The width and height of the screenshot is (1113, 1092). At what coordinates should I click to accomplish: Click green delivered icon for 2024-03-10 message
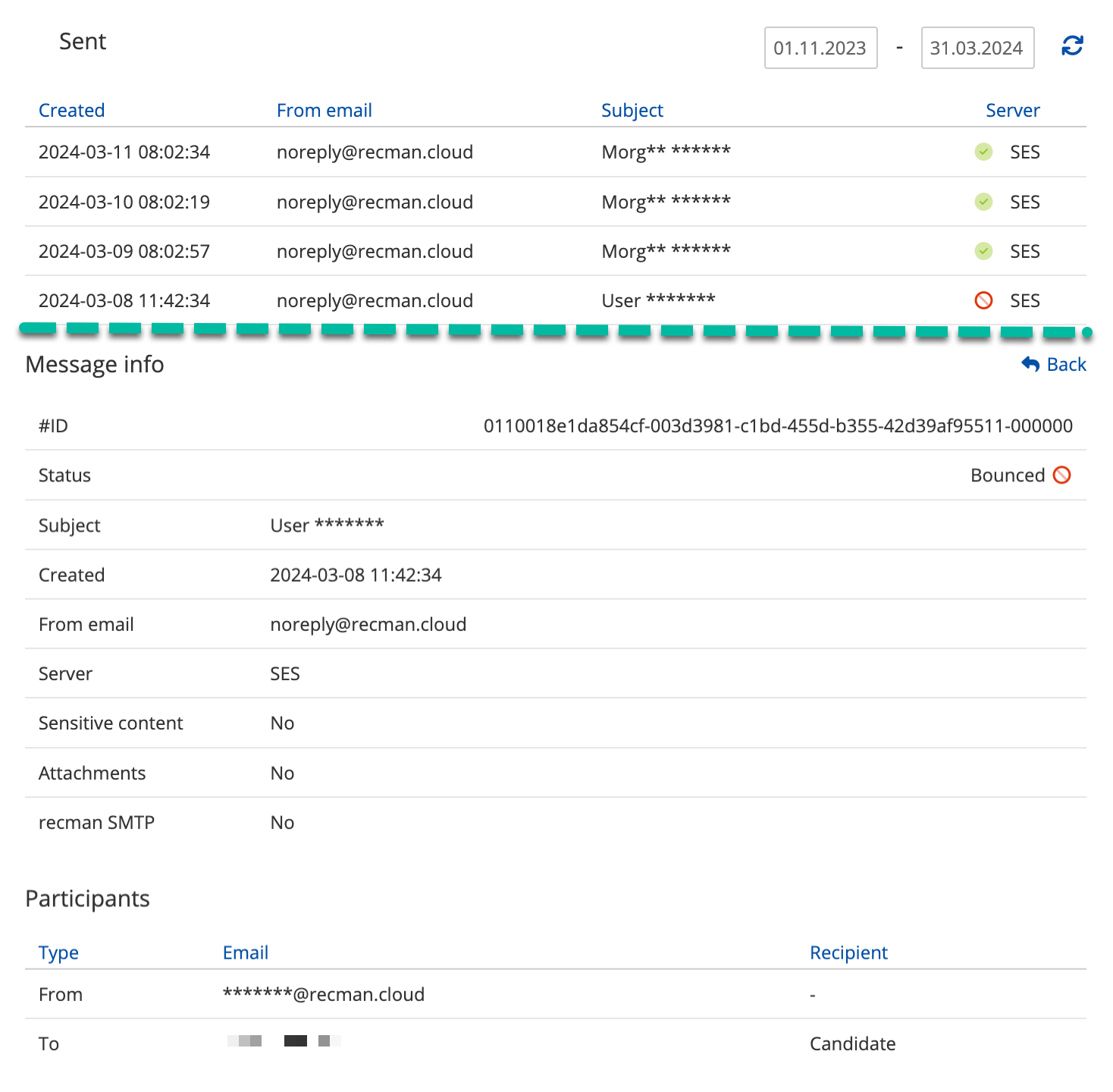pyautogui.click(x=983, y=202)
